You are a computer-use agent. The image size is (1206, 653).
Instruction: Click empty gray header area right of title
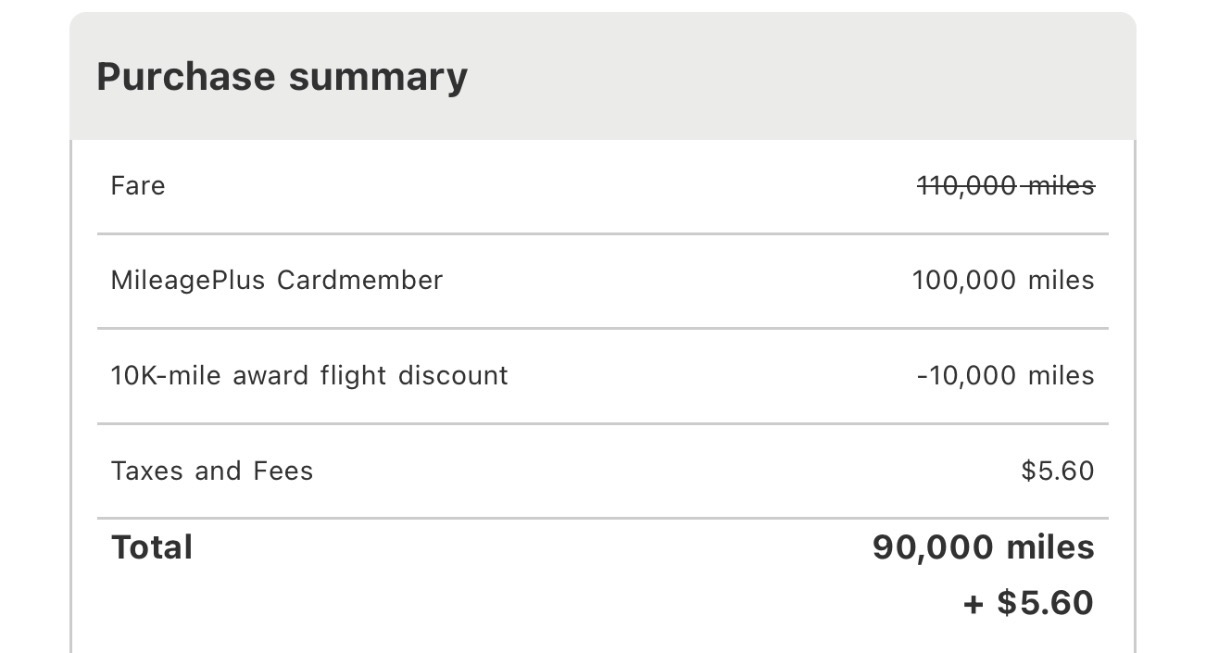click(800, 77)
